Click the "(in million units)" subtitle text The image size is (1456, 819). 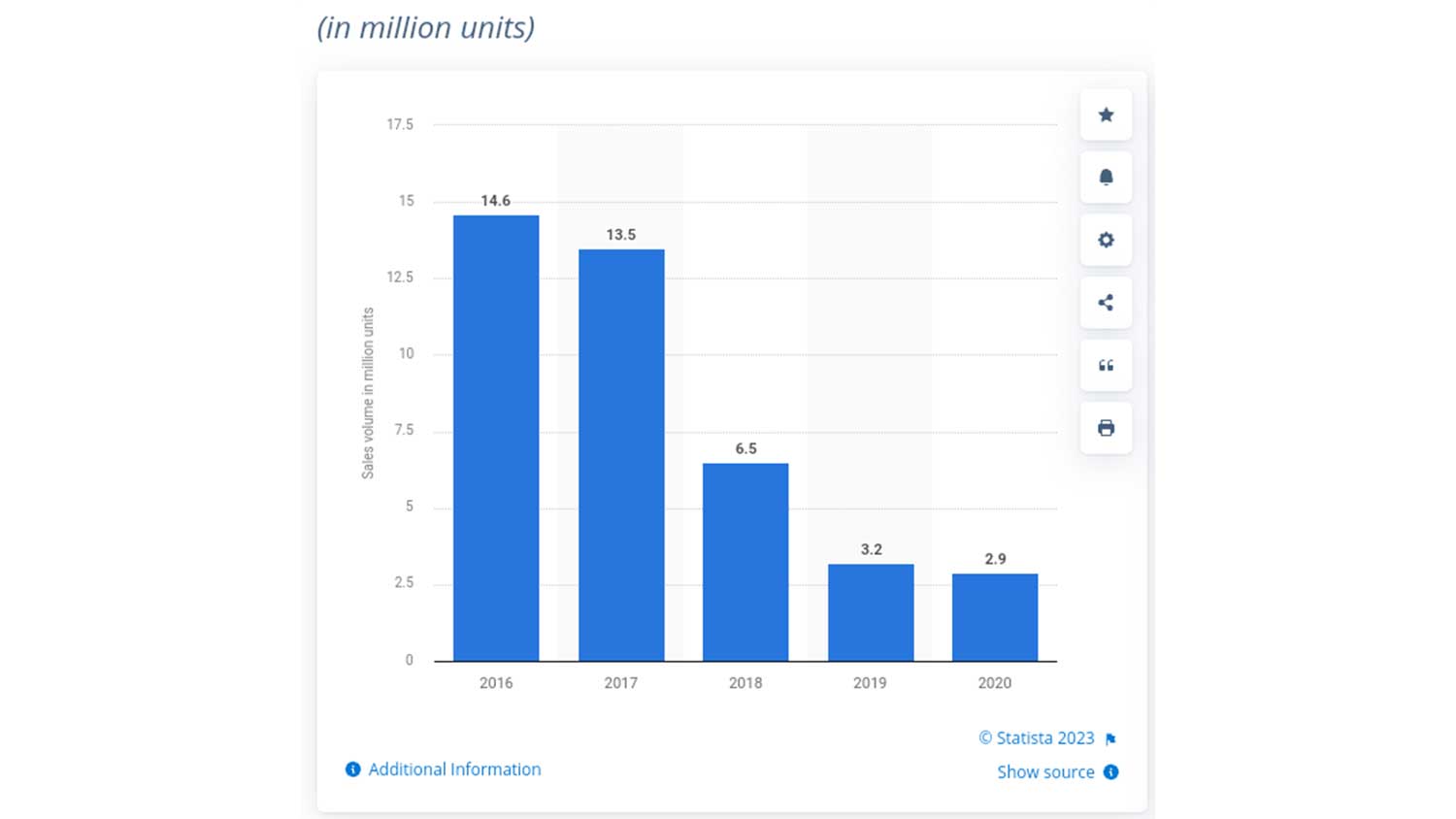[426, 28]
